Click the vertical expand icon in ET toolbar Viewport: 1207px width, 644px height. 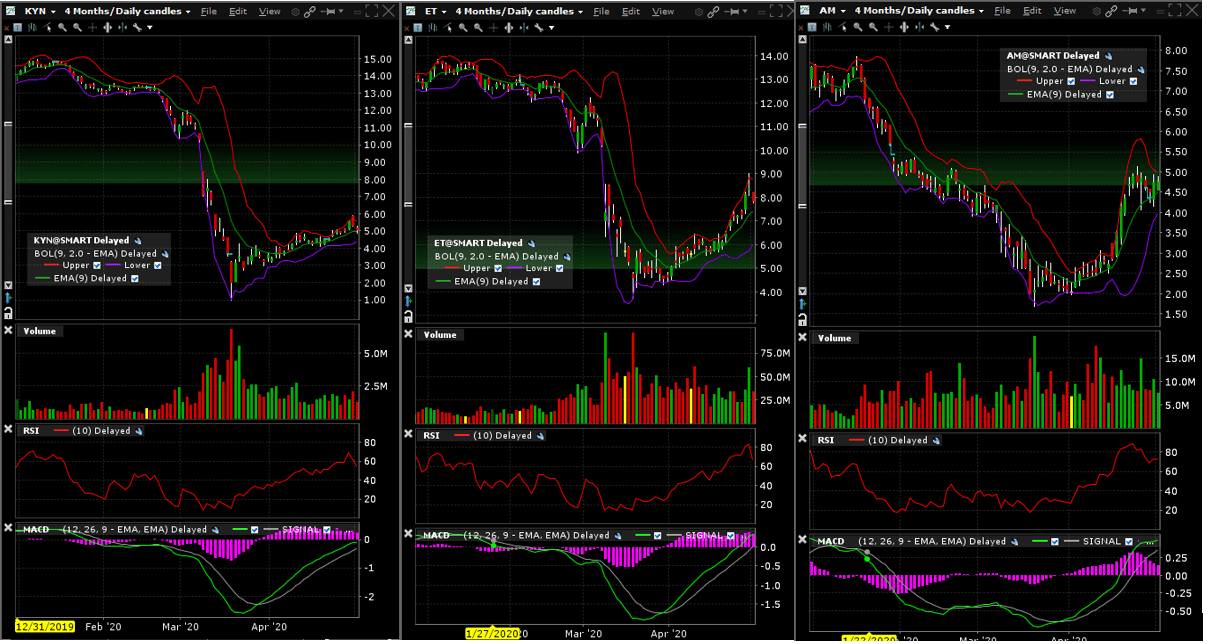click(x=509, y=27)
